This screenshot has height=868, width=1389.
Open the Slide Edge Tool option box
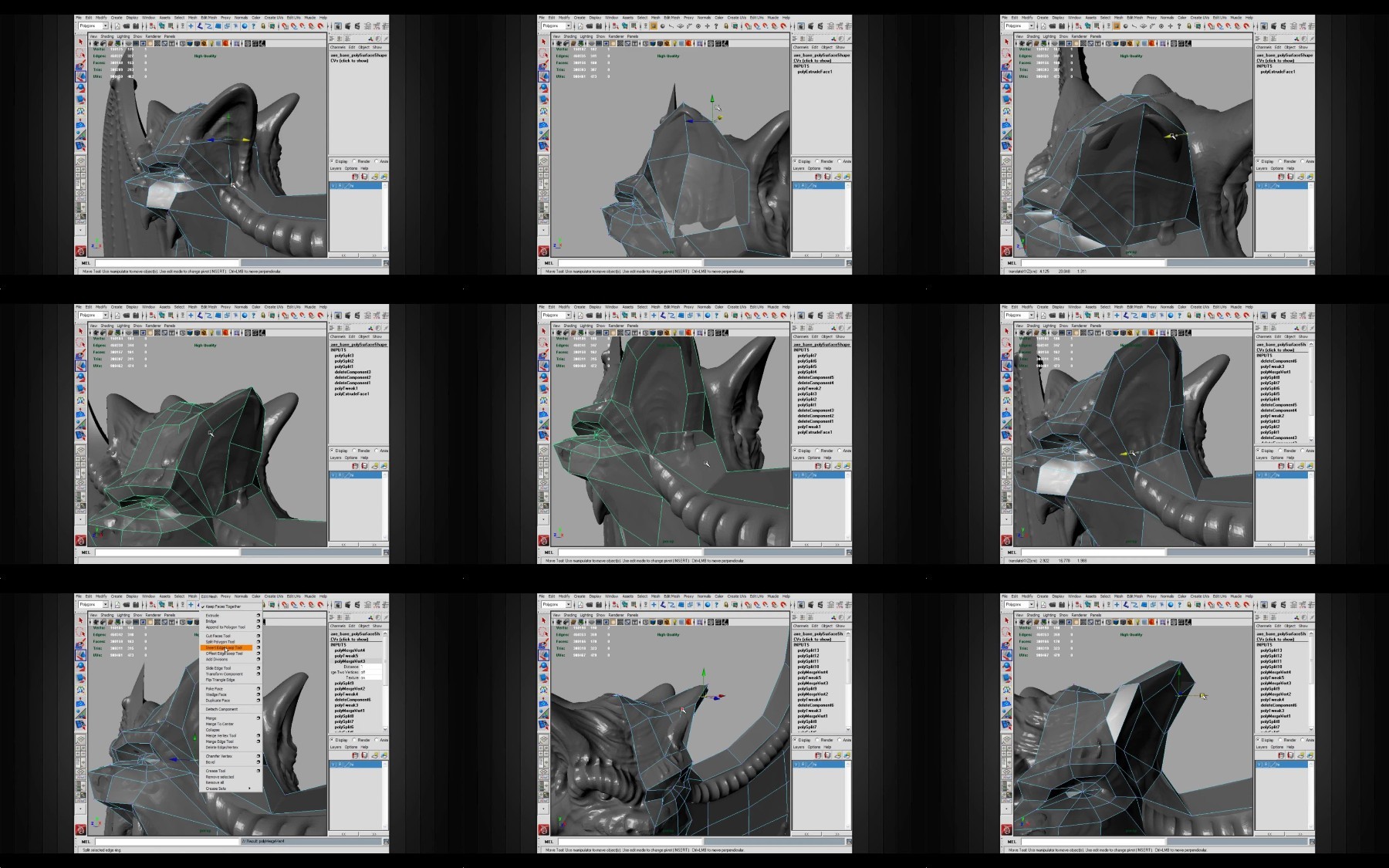click(259, 668)
